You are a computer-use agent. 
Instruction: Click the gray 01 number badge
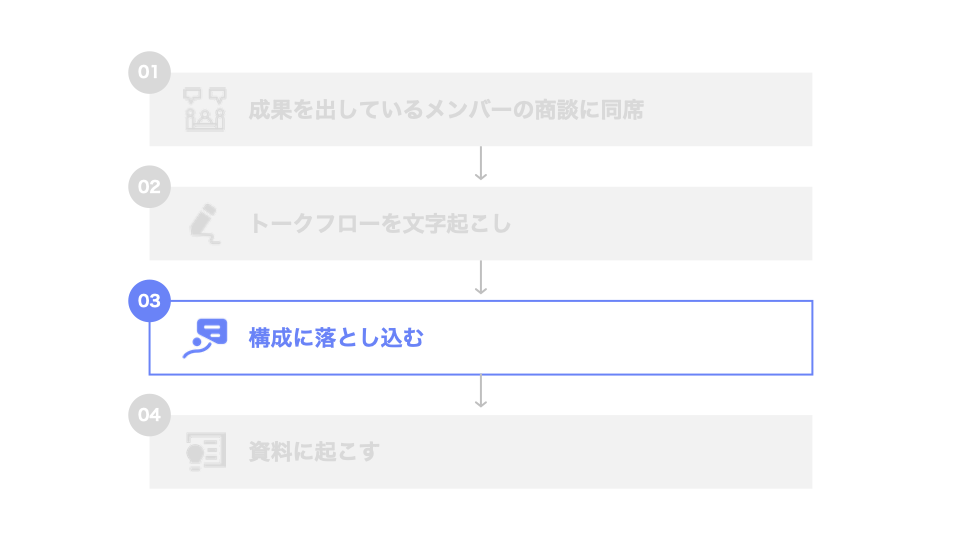coord(150,72)
